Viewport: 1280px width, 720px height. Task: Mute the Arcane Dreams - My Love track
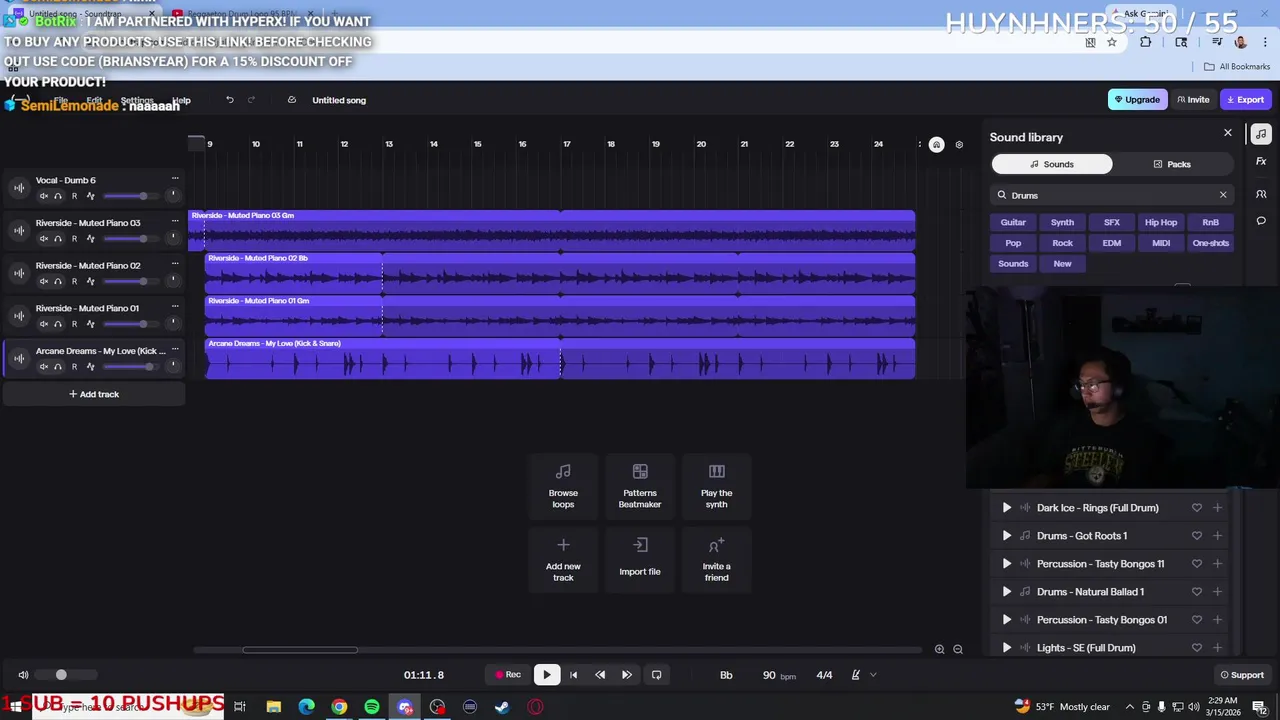coord(43,367)
